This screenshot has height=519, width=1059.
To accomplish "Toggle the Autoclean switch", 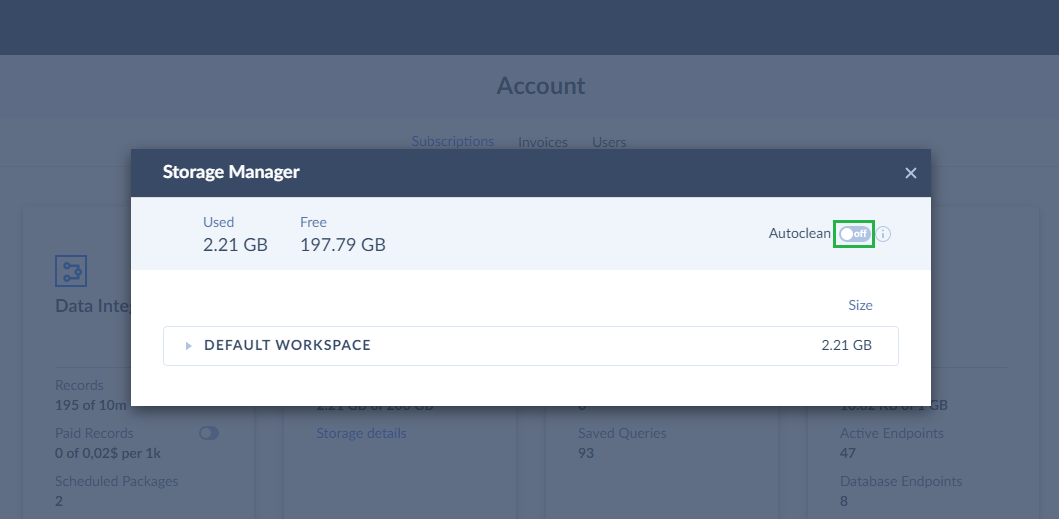I will coord(854,234).
